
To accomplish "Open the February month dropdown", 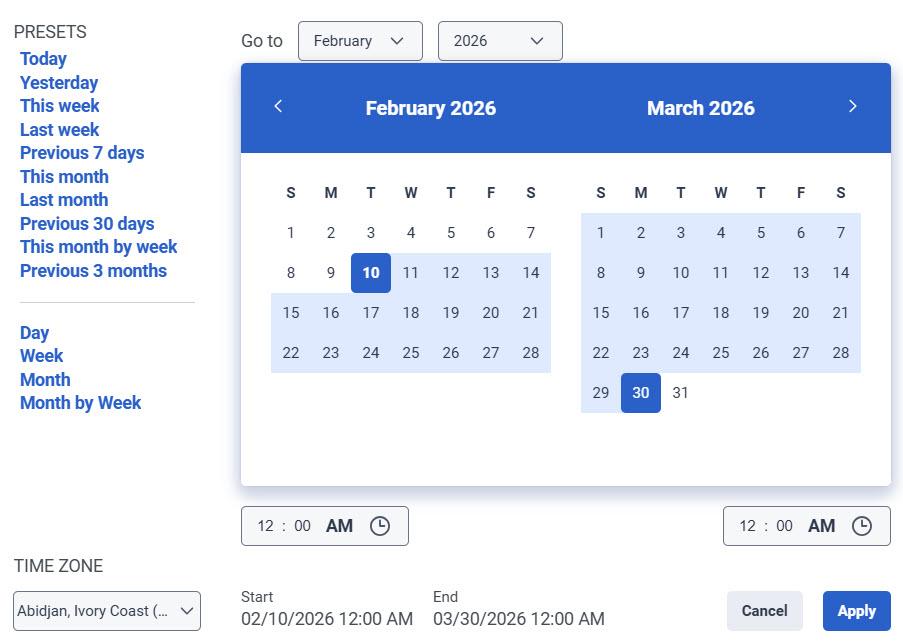I will [x=360, y=41].
